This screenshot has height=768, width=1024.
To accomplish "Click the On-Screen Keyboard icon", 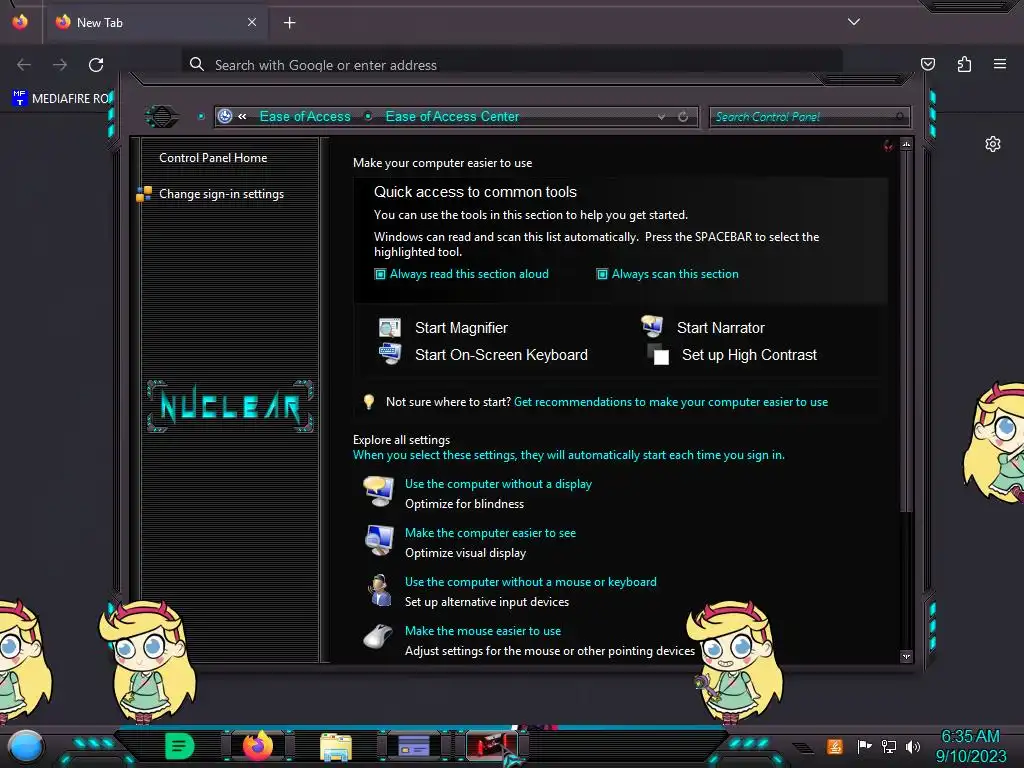I will click(390, 353).
